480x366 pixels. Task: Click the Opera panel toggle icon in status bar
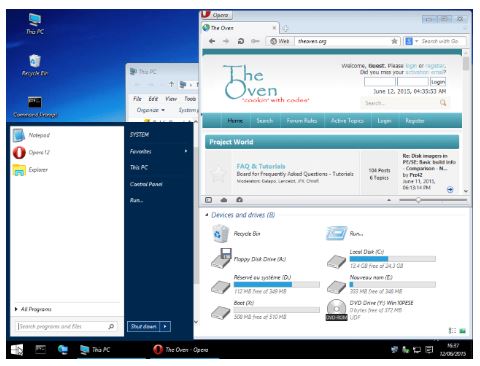click(x=209, y=200)
